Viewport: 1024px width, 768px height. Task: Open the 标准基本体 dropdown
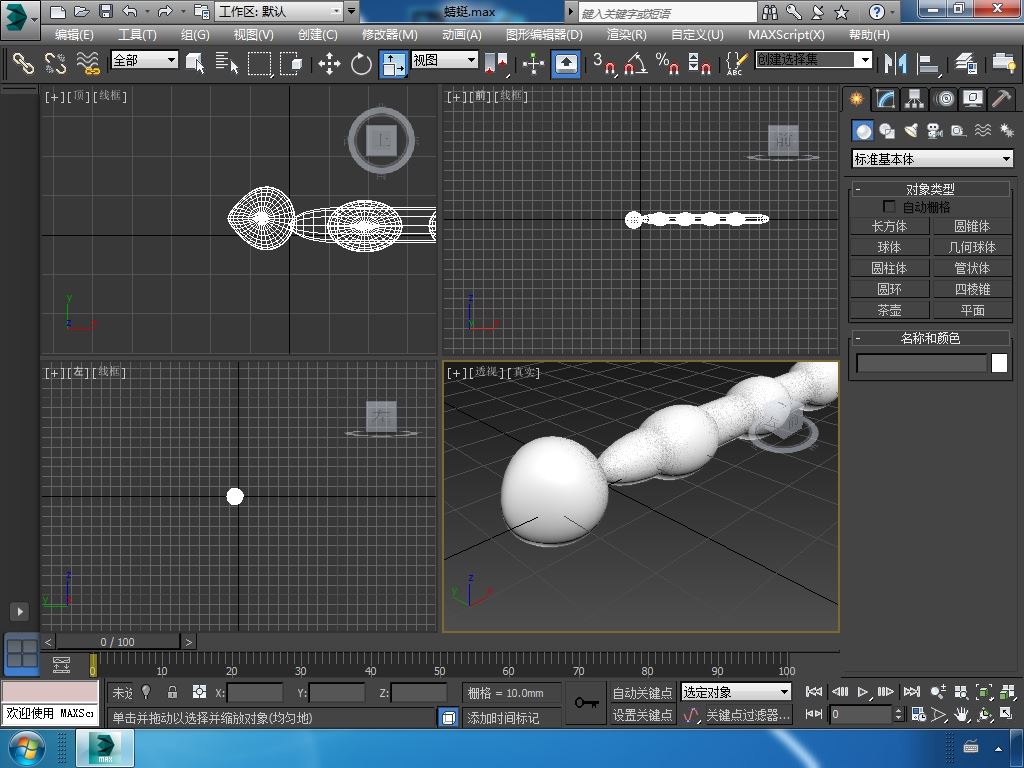pos(932,159)
